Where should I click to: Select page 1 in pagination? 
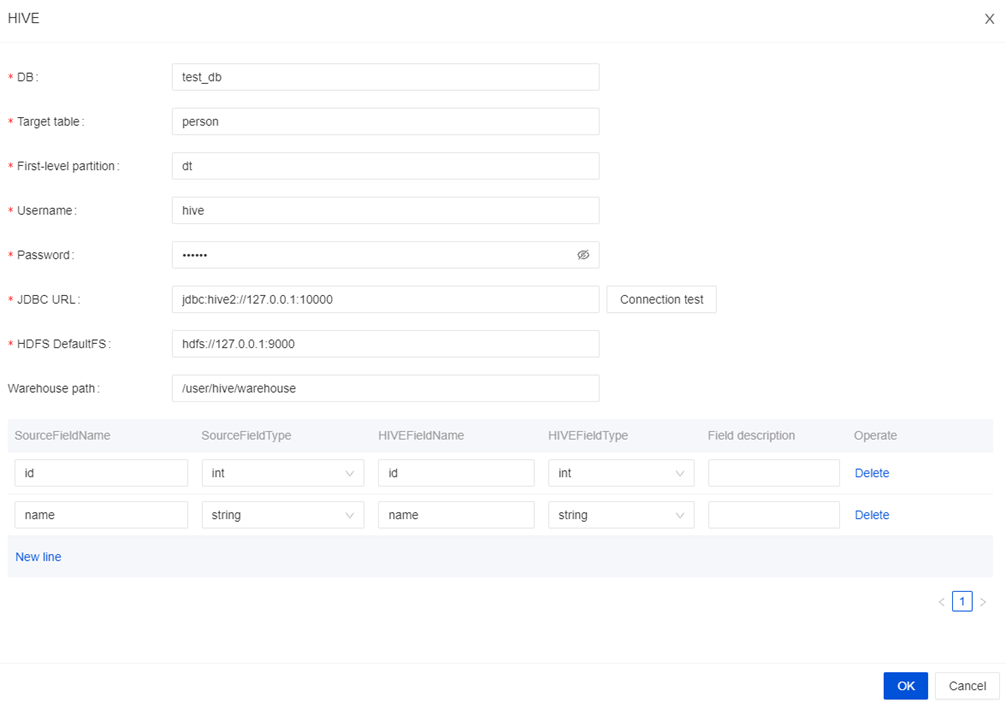coord(962,601)
